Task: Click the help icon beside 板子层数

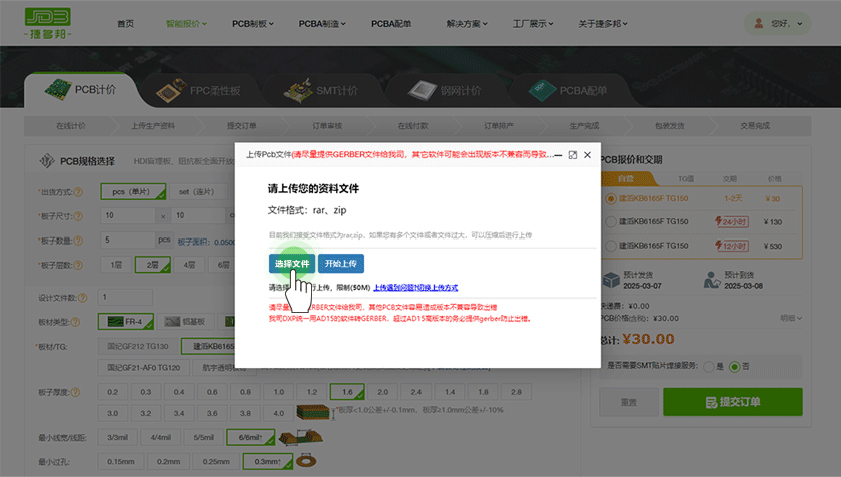Action: tap(78, 265)
